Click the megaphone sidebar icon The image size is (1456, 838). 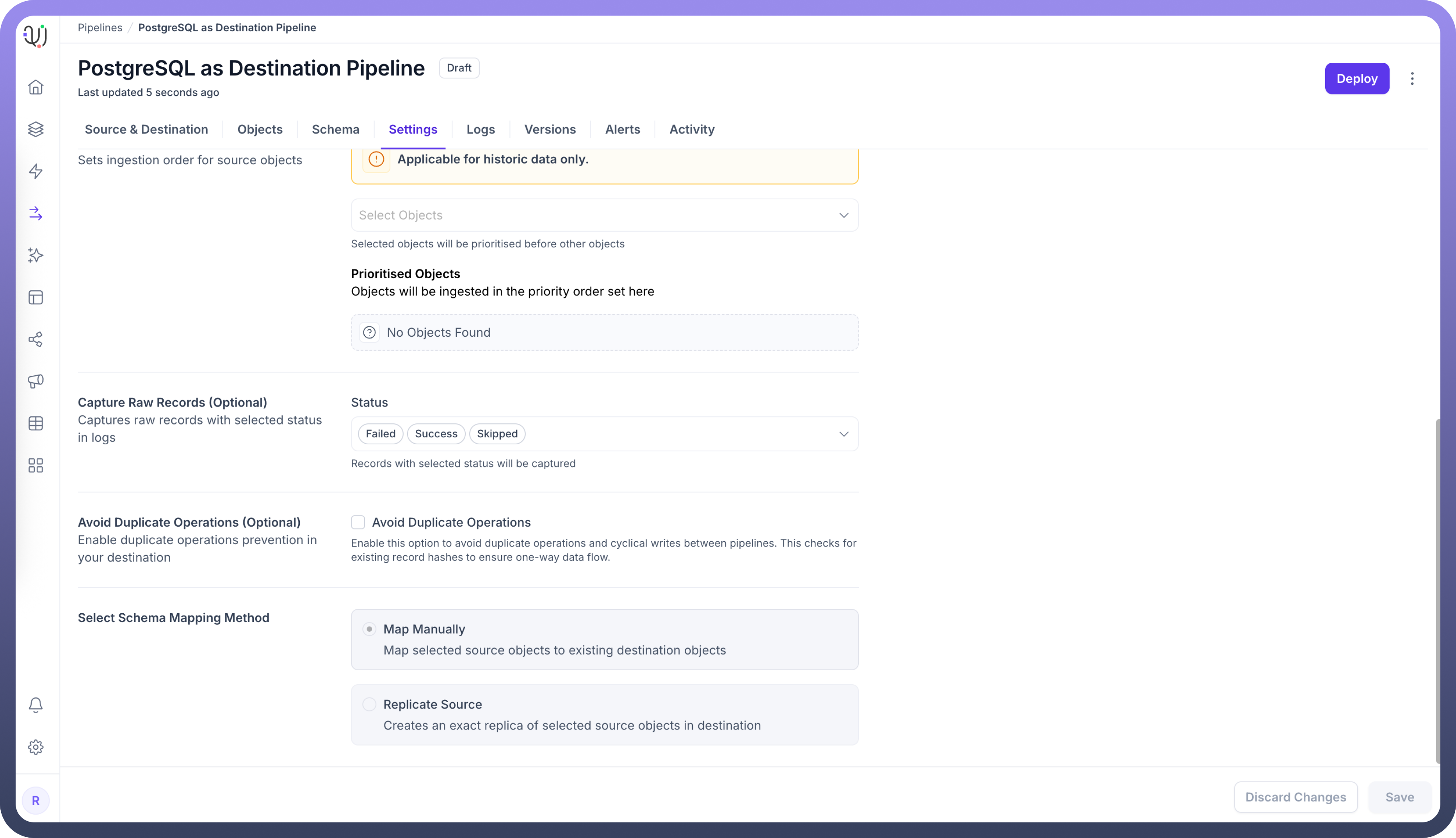point(36,381)
